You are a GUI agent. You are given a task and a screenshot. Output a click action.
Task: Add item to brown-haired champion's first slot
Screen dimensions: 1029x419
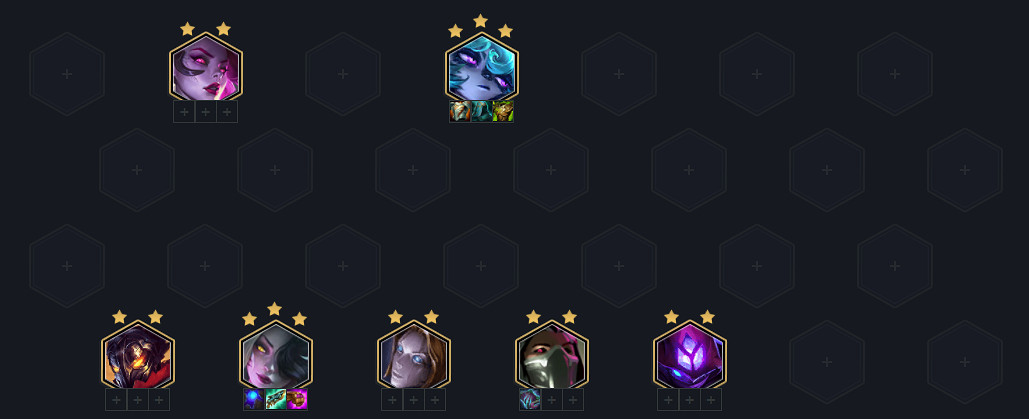pyautogui.click(x=392, y=399)
